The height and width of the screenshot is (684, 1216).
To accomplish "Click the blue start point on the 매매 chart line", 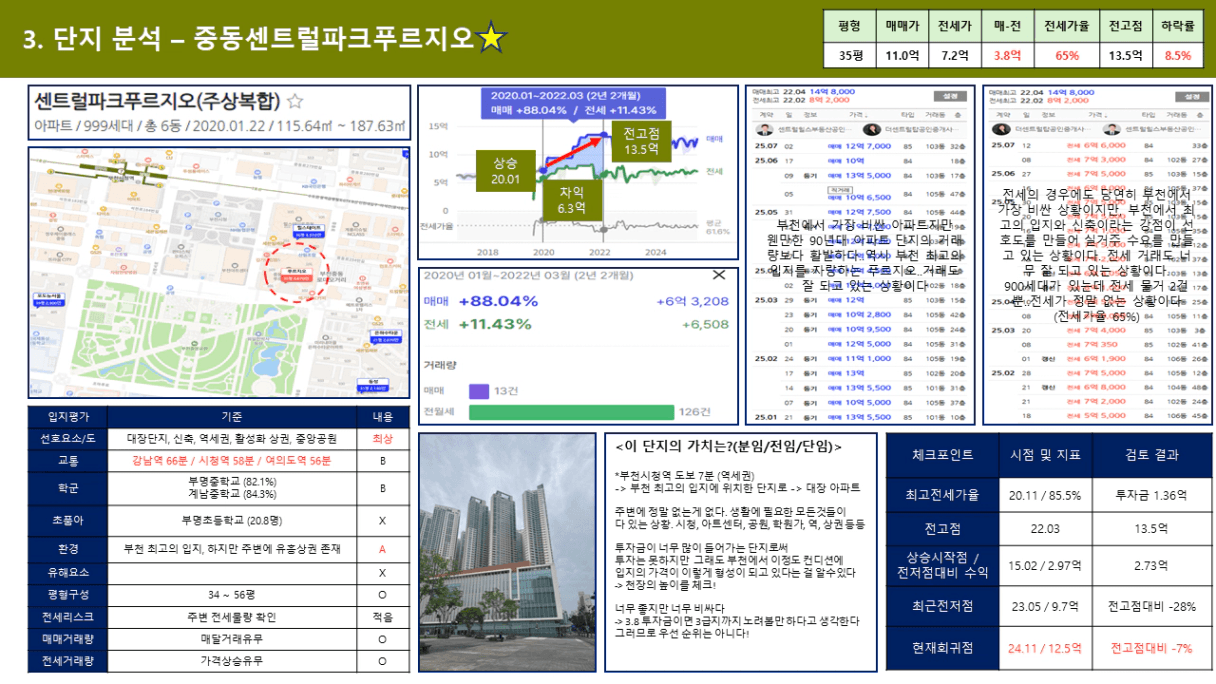I will click(x=543, y=170).
